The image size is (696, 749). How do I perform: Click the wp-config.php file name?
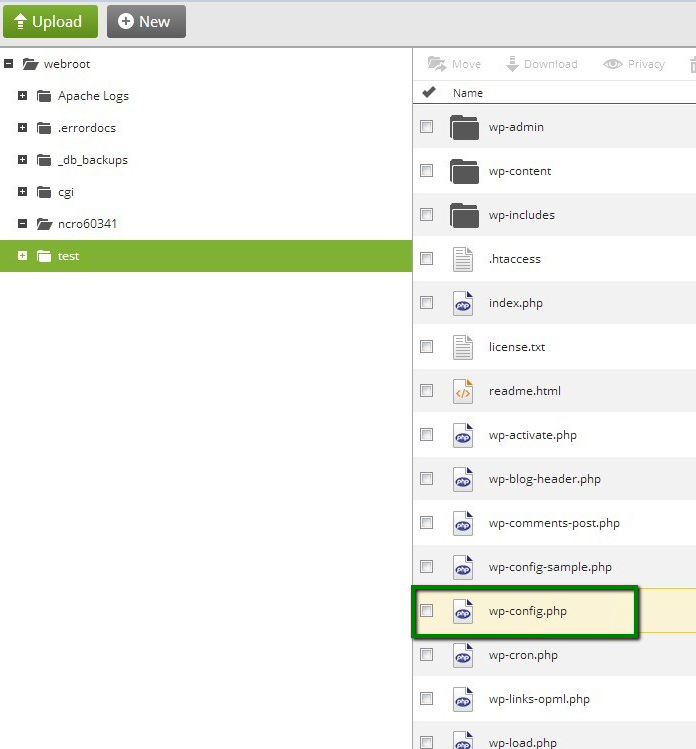pyautogui.click(x=528, y=611)
